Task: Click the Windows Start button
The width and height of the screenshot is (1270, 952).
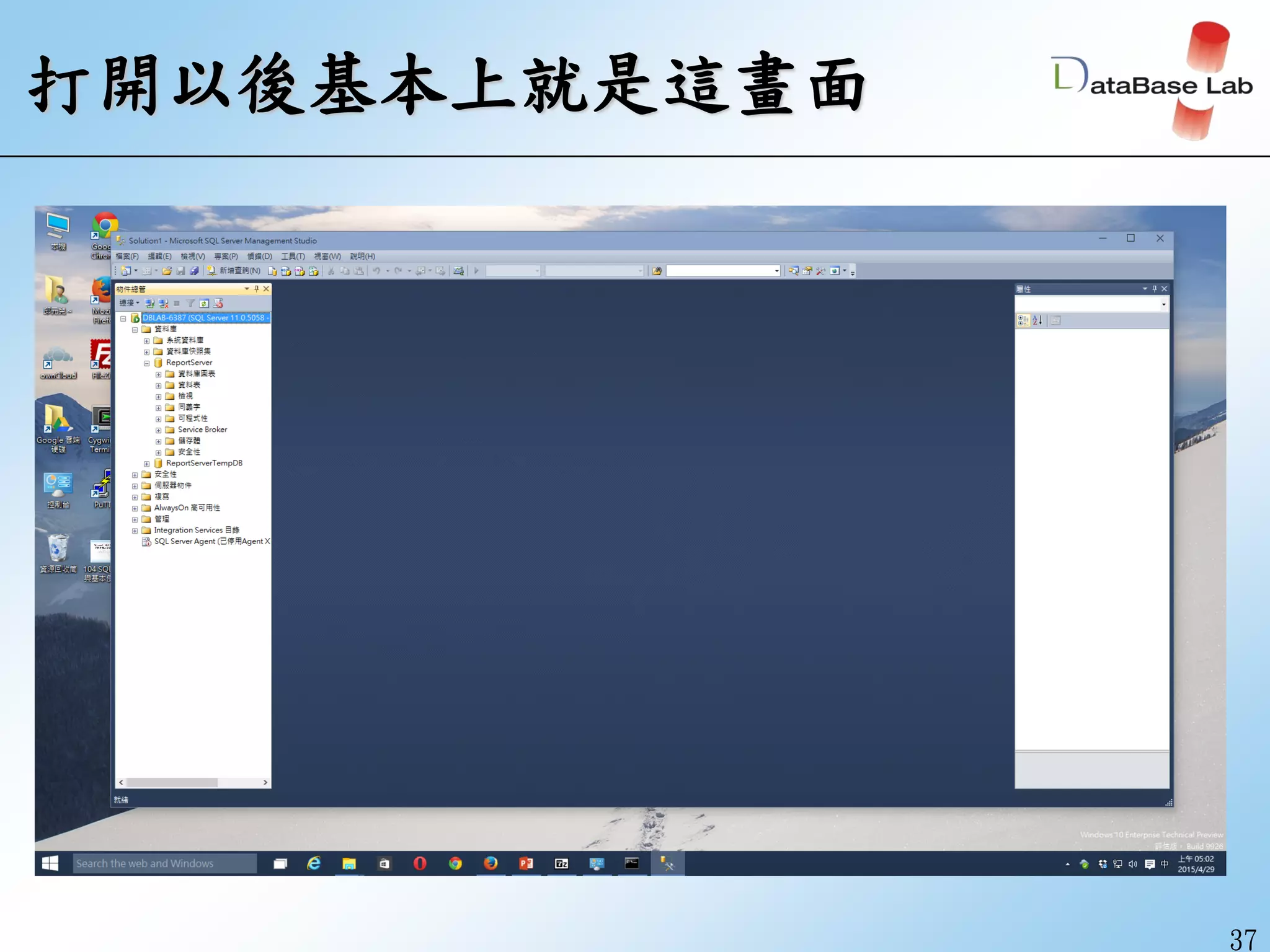Action: click(50, 863)
